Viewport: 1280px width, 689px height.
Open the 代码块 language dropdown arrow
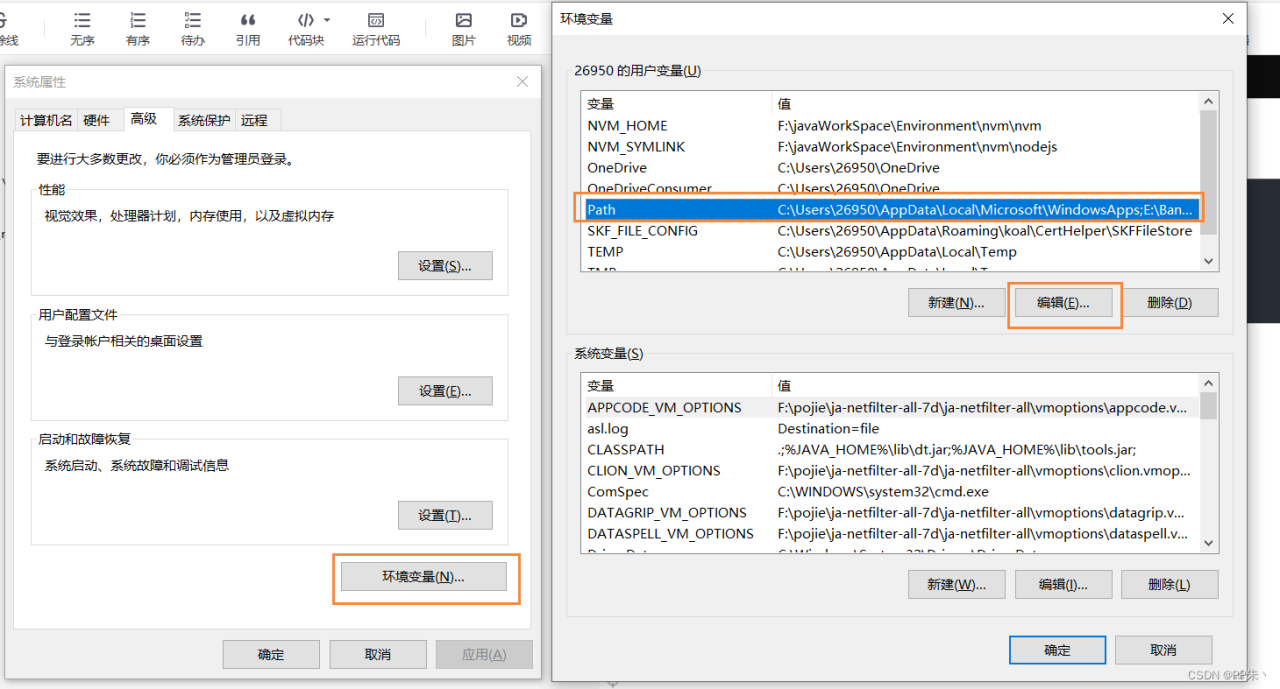(x=325, y=19)
